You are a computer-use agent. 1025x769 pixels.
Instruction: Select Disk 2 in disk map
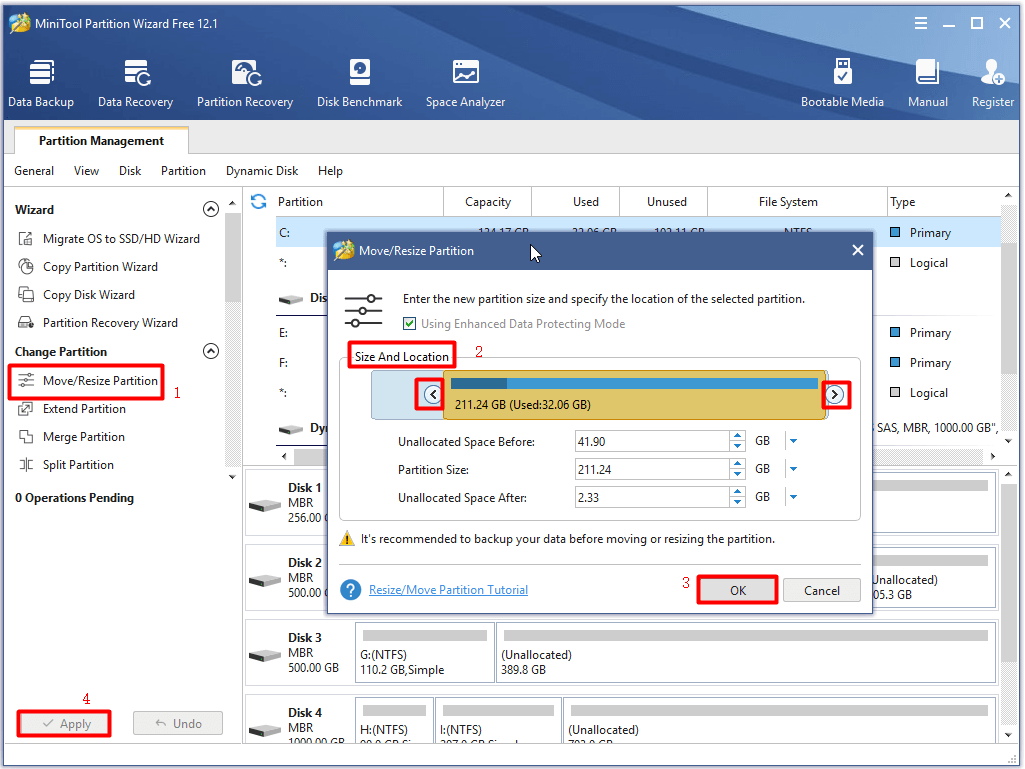coord(288,578)
